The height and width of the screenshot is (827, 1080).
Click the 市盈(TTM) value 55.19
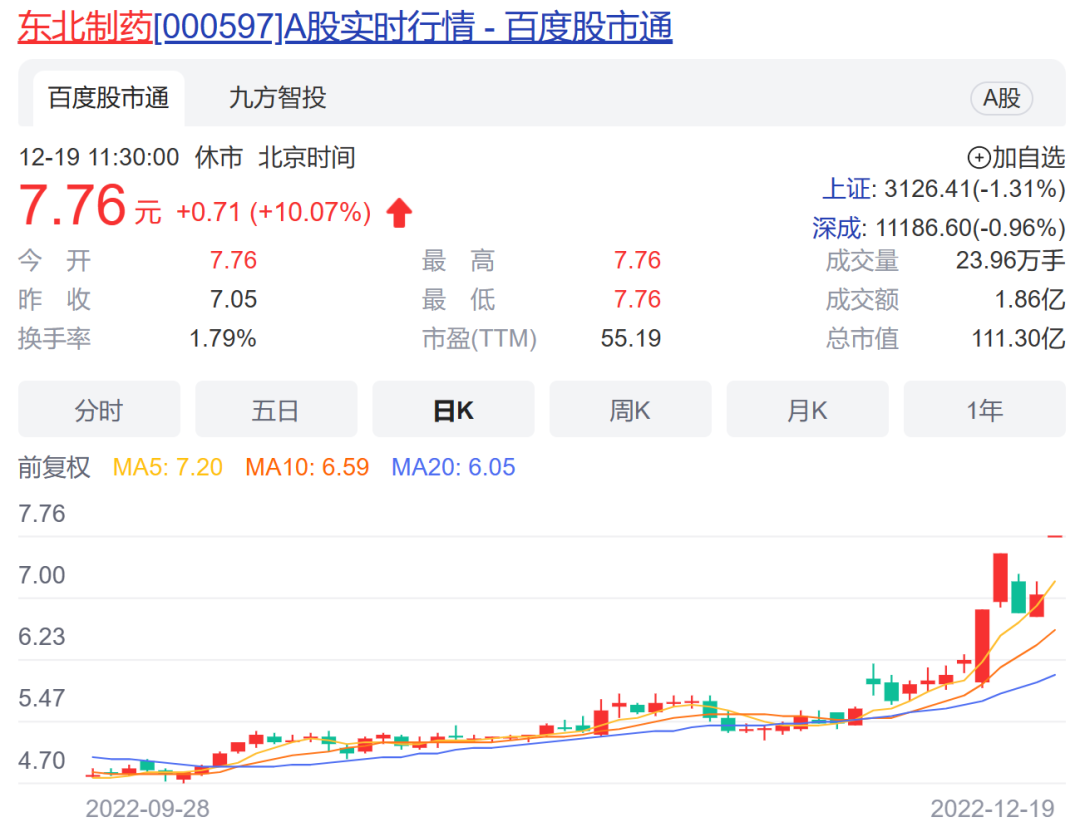click(630, 338)
